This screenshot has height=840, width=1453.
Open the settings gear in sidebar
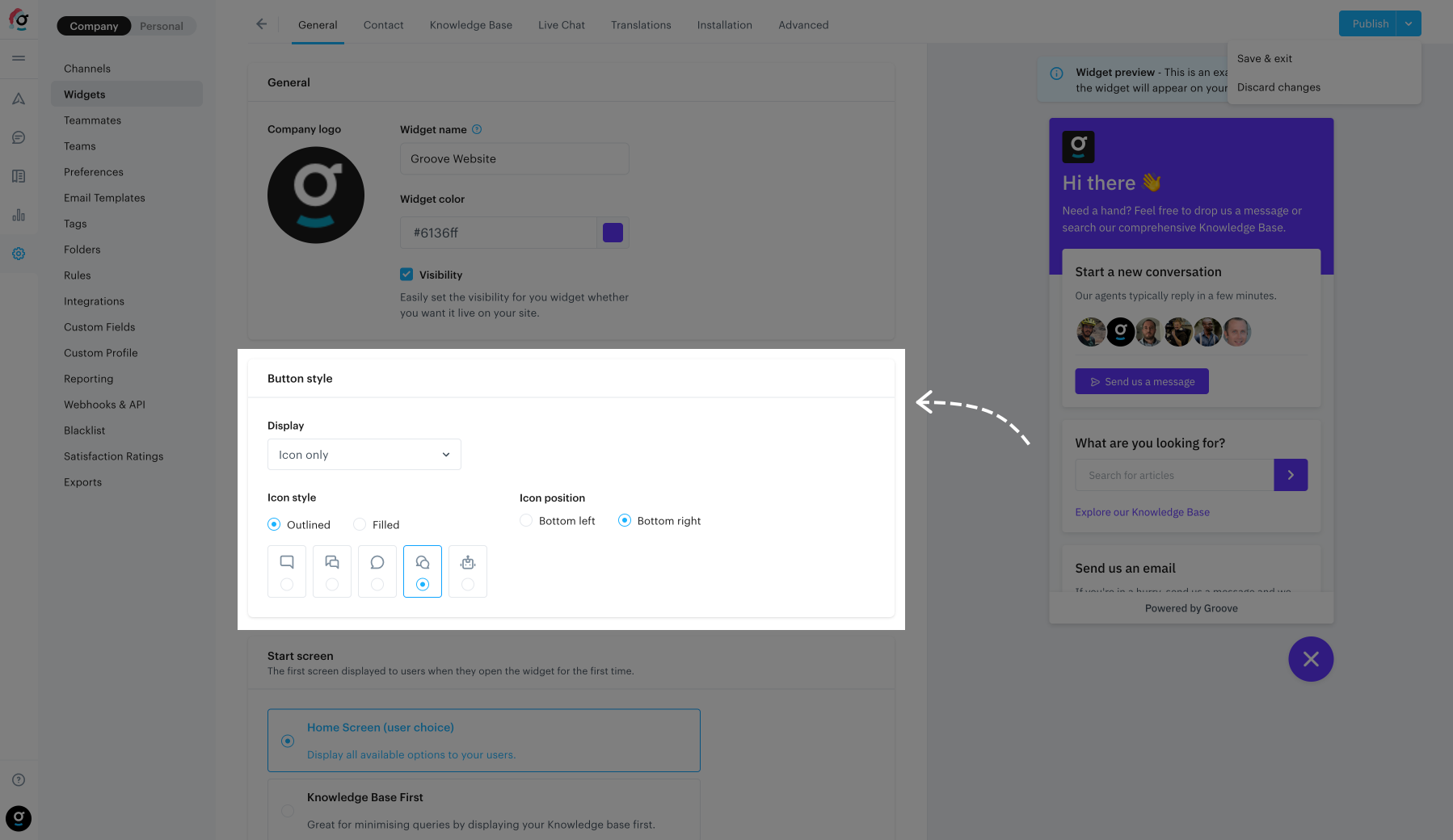[x=19, y=254]
